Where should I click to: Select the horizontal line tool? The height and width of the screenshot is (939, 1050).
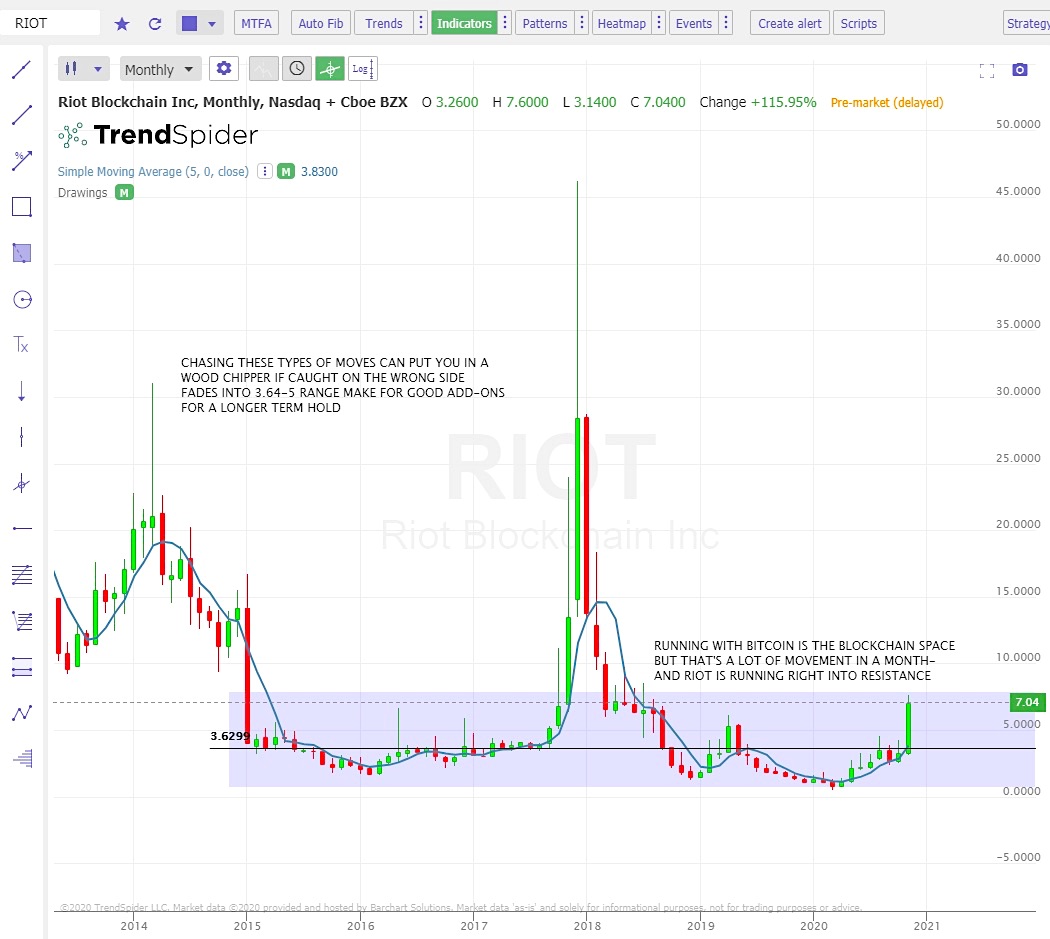pos(21,529)
